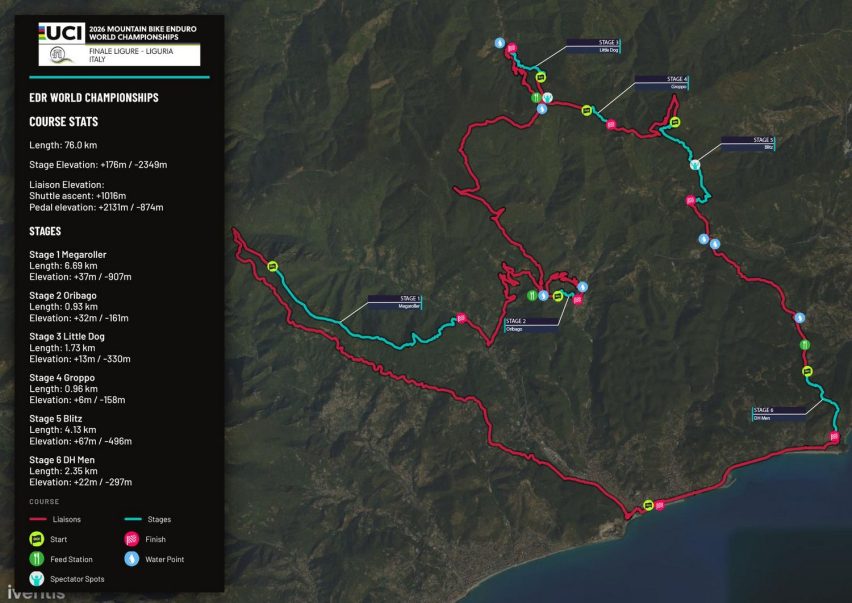
Task: Click "Stage 1 Megaroller" in the stages list
Action: [x=68, y=254]
